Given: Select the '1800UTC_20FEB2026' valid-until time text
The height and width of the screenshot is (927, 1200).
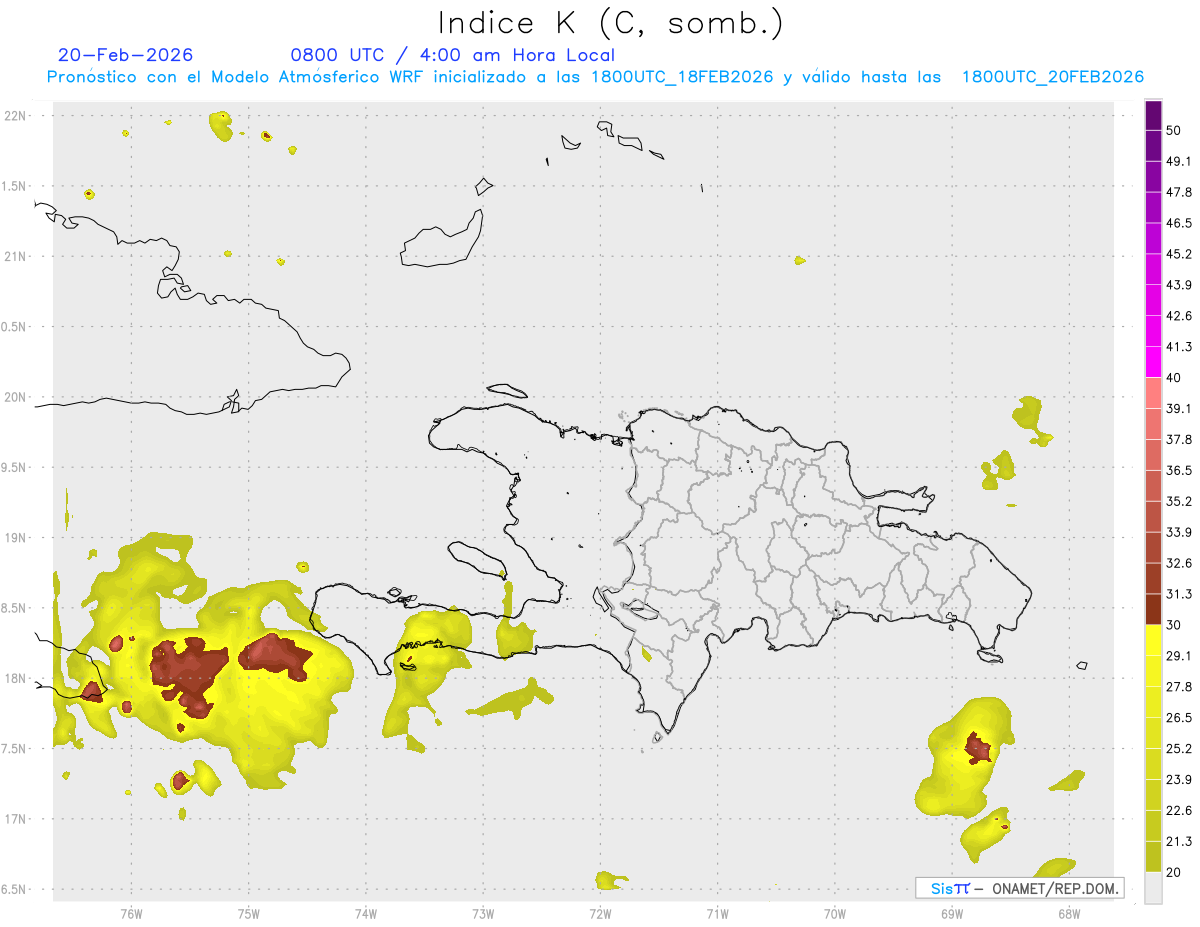Looking at the screenshot, I should click(1053, 77).
